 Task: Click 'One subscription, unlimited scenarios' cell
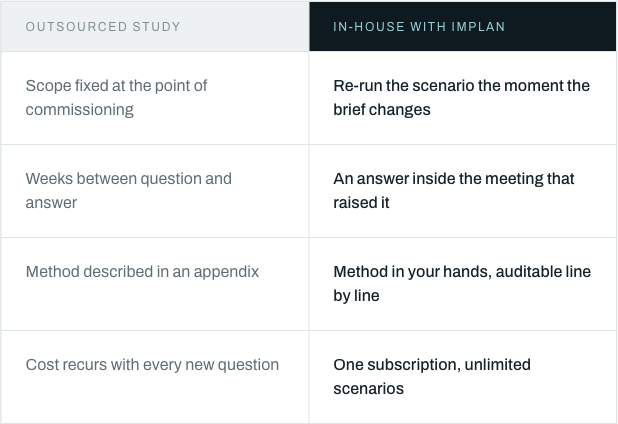coord(462,377)
